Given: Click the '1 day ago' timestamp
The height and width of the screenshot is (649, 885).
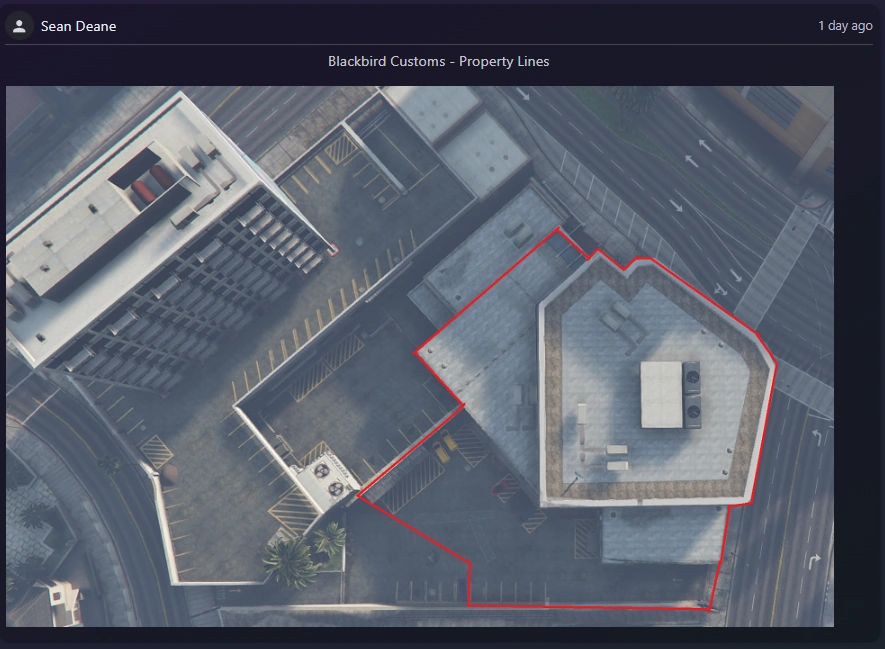Looking at the screenshot, I should click(845, 26).
